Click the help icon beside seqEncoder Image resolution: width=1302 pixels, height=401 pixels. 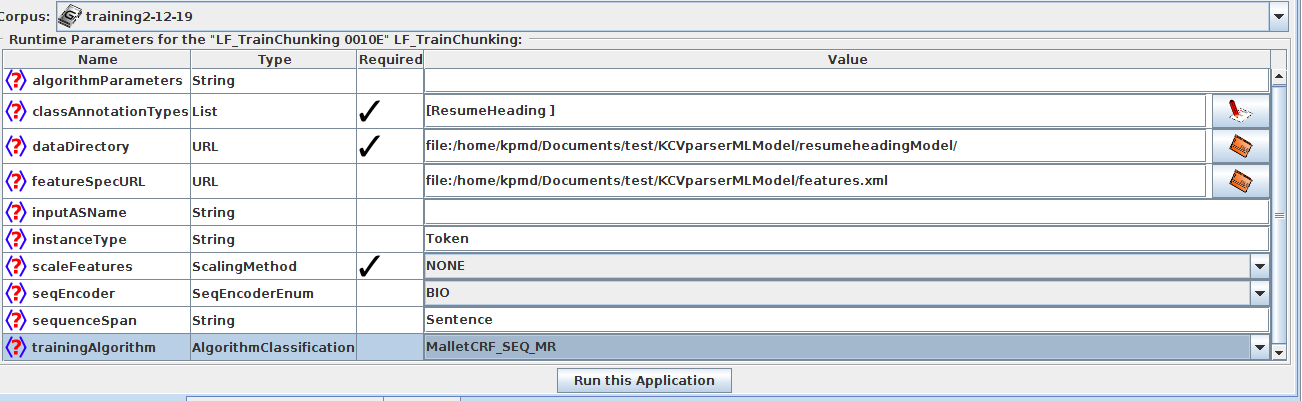[x=16, y=293]
